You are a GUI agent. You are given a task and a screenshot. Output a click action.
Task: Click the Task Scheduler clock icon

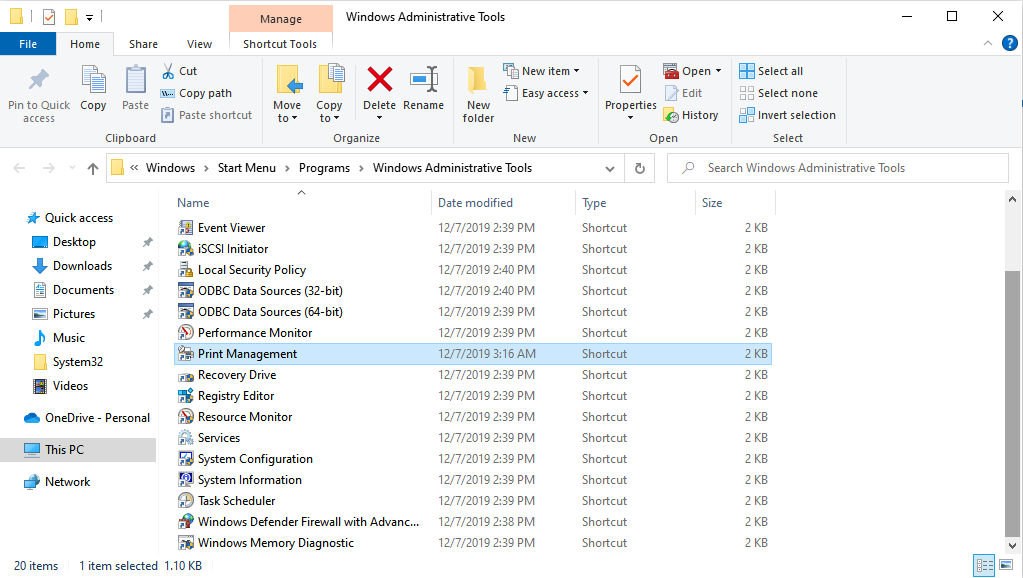point(186,501)
